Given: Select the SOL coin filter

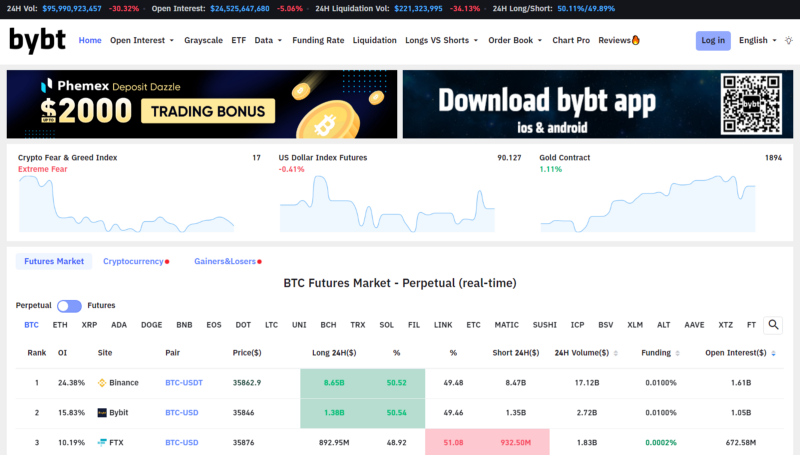Looking at the screenshot, I should pos(387,325).
